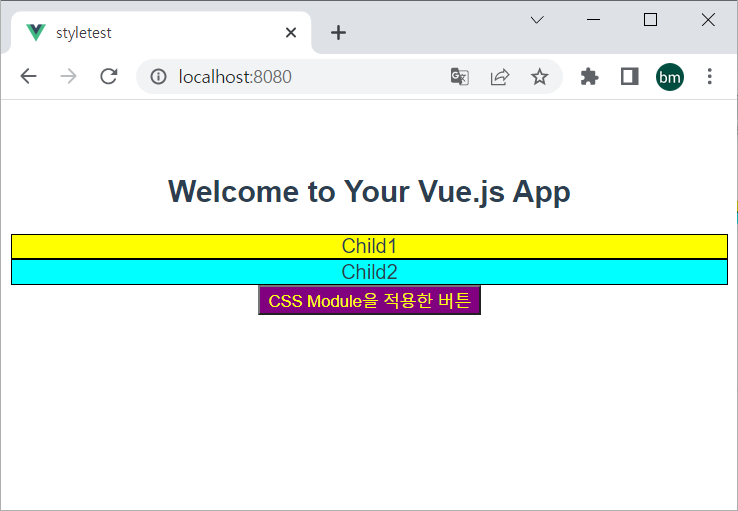The image size is (738, 511).
Task: Bookmark this page with the star icon
Action: pyautogui.click(x=539, y=76)
